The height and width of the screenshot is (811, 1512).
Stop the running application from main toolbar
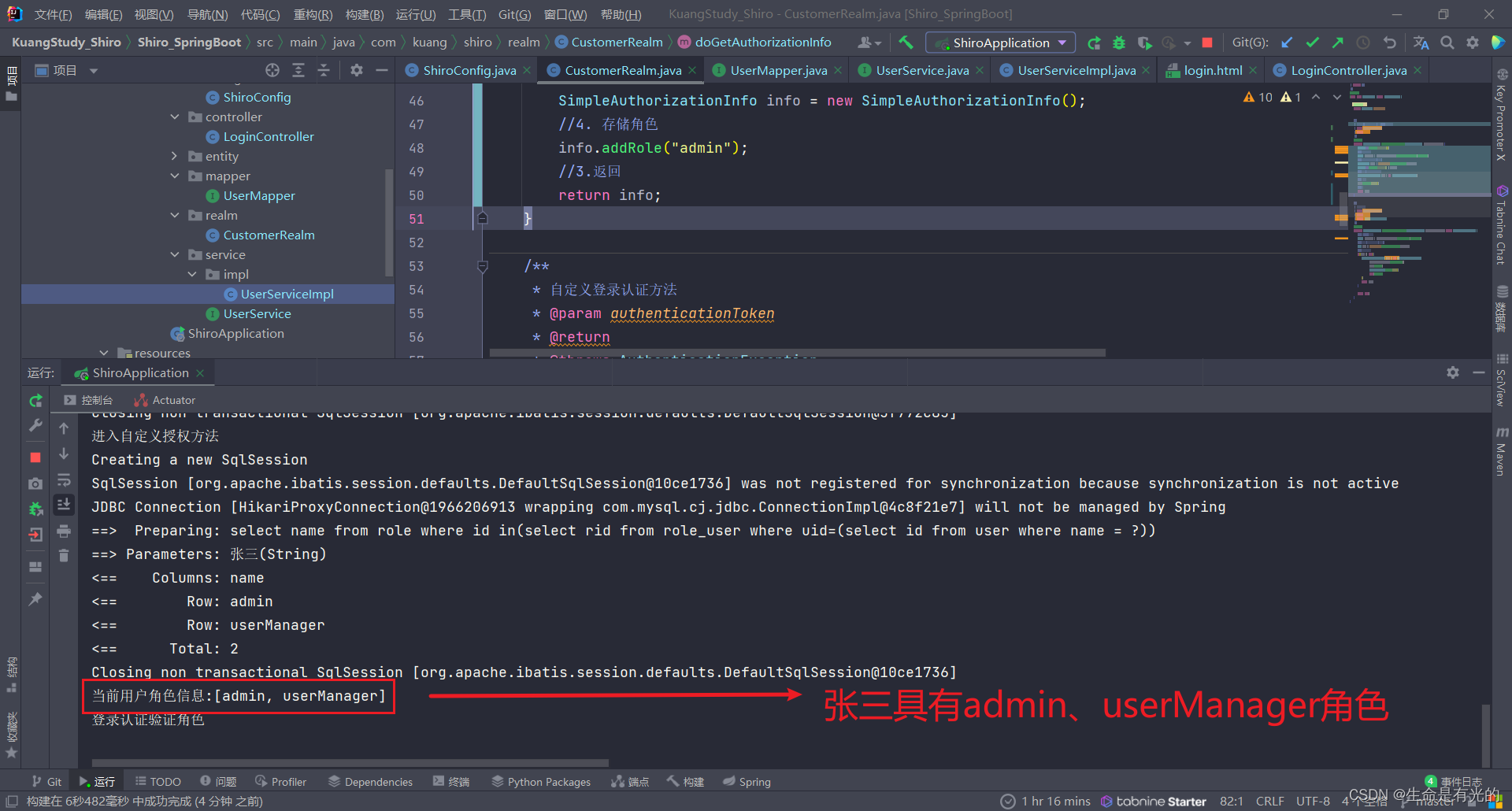coord(1207,43)
